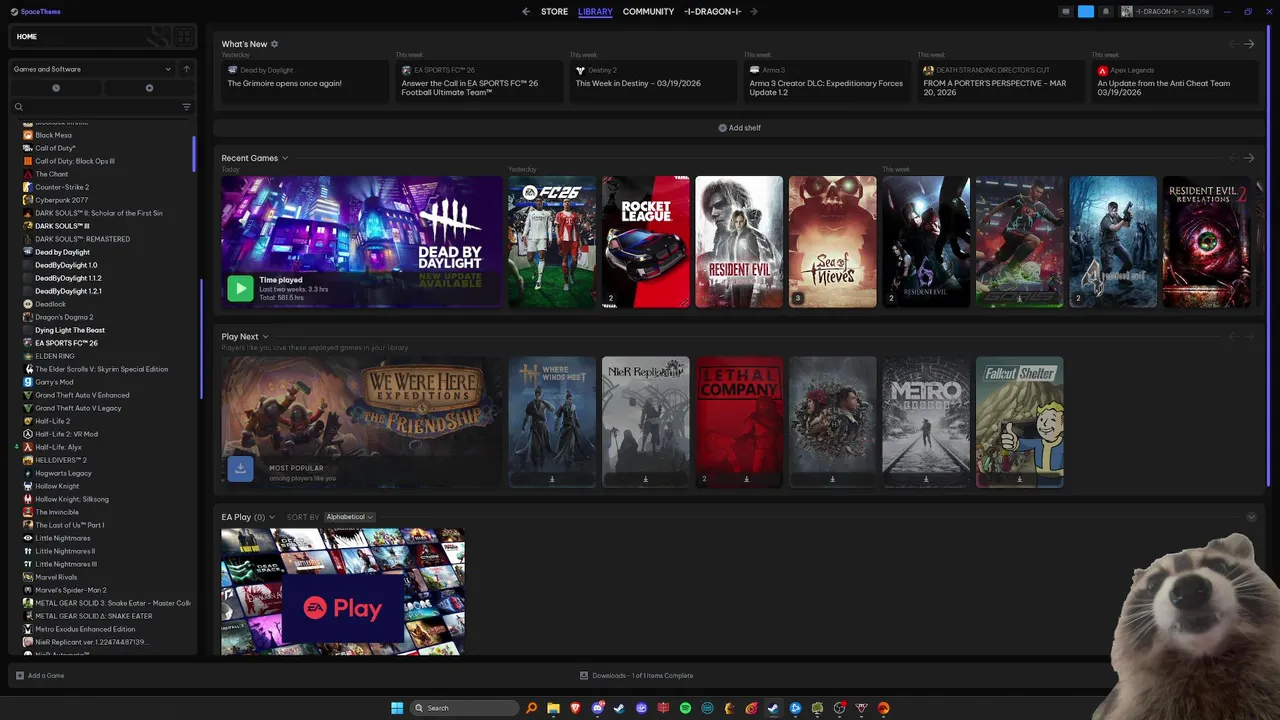The width and height of the screenshot is (1280, 720).
Task: Go back with the navigation left arrow
Action: tap(526, 12)
